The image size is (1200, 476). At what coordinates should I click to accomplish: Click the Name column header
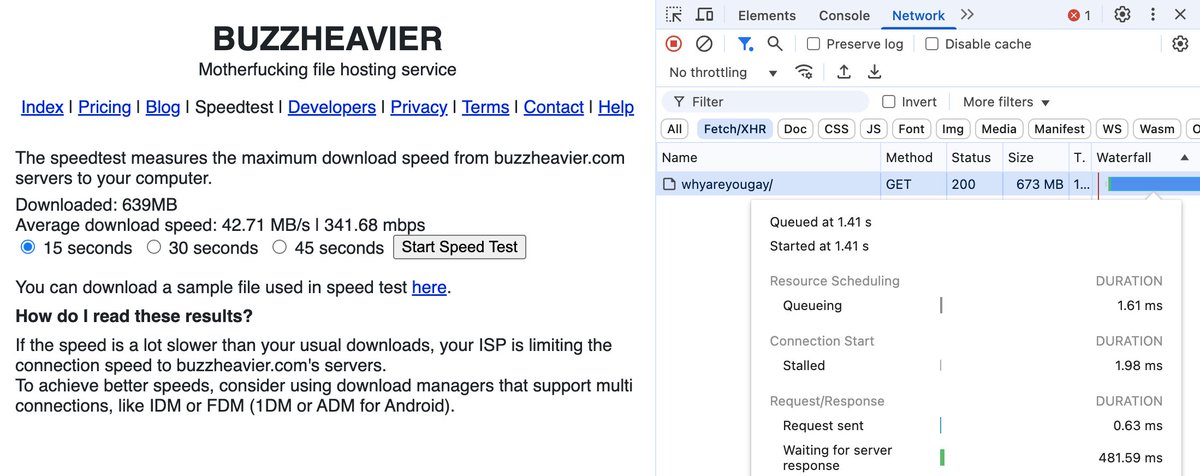(x=768, y=158)
